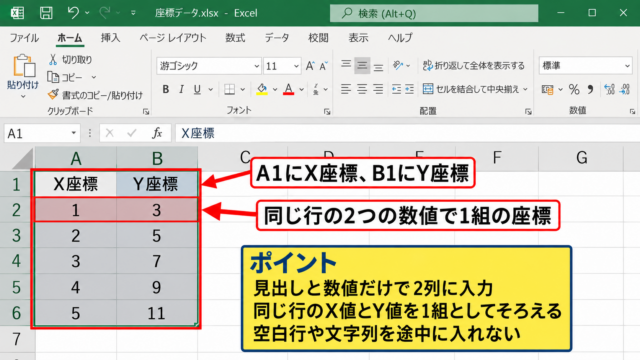
Task: Click the phonetic guide (ふりがな) icon
Action: [x=316, y=89]
